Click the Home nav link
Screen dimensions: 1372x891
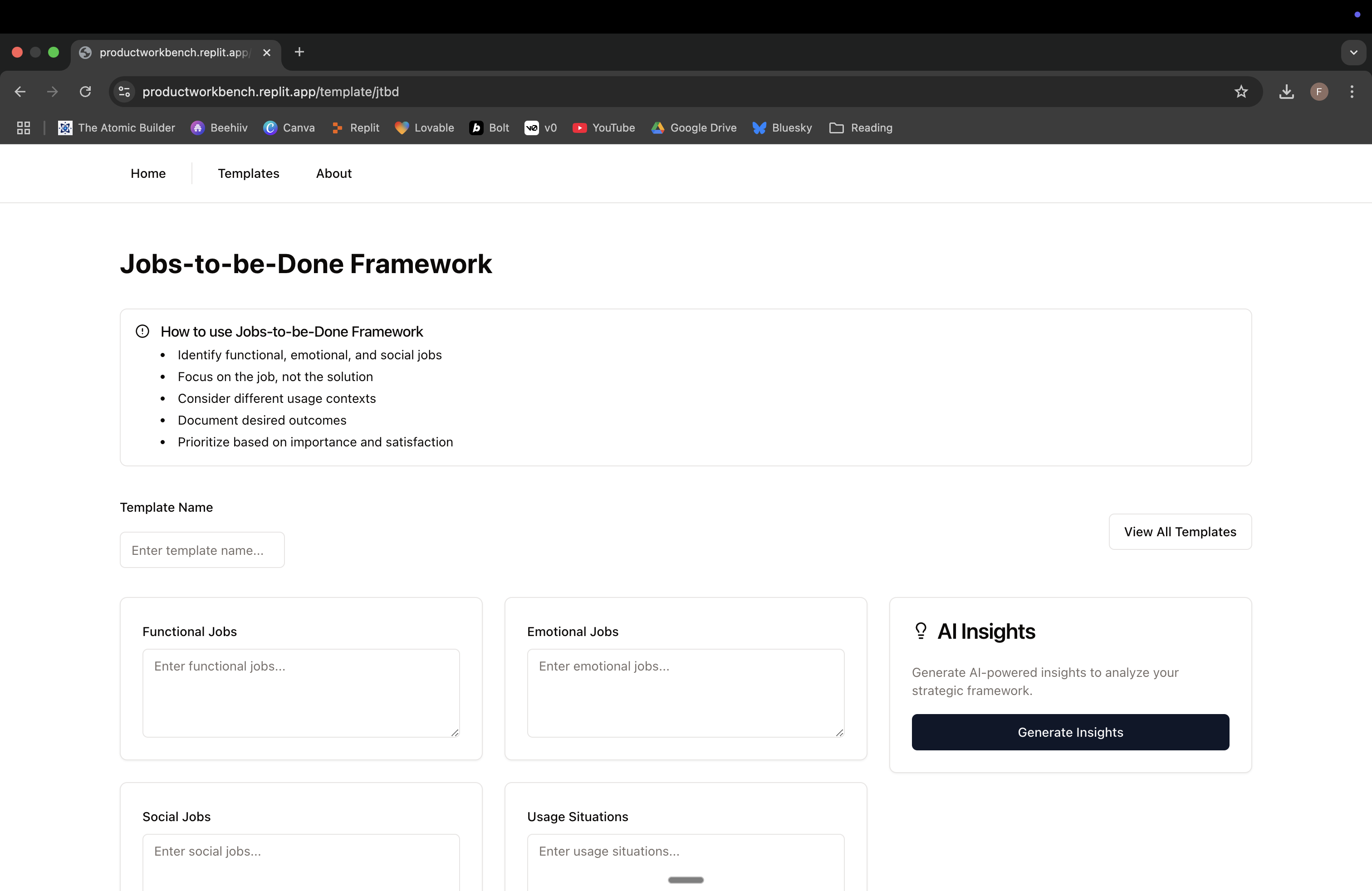148,173
